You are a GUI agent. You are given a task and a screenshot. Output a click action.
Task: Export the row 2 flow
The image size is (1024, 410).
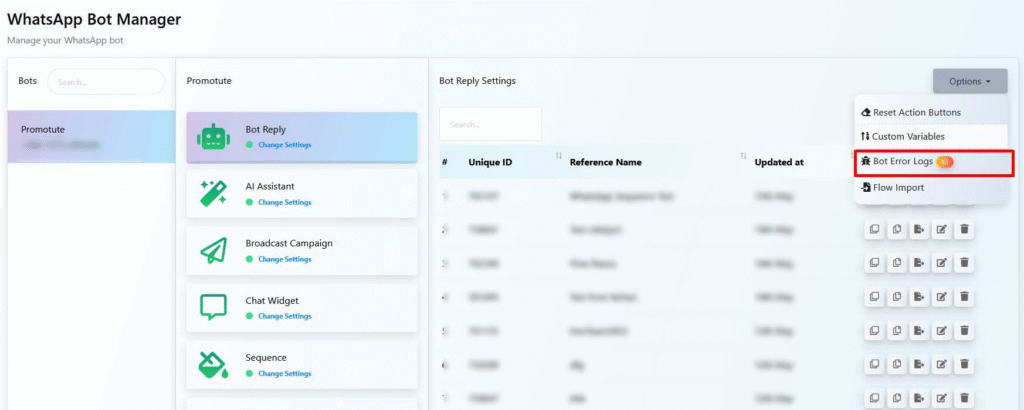tap(919, 229)
